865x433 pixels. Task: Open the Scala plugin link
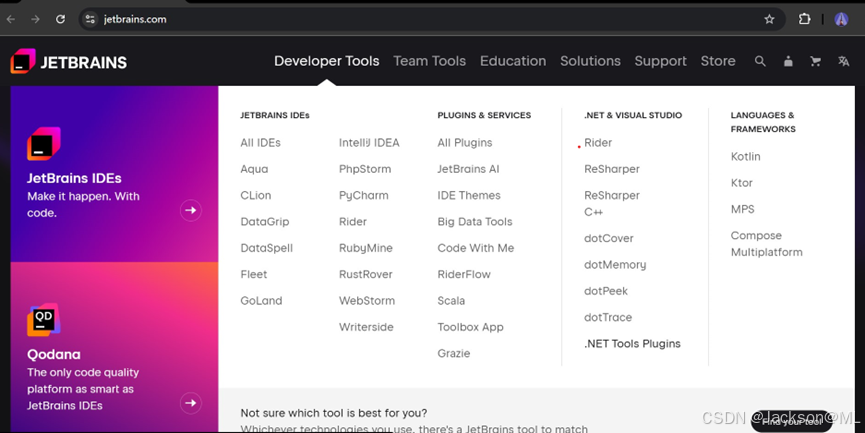coord(451,301)
